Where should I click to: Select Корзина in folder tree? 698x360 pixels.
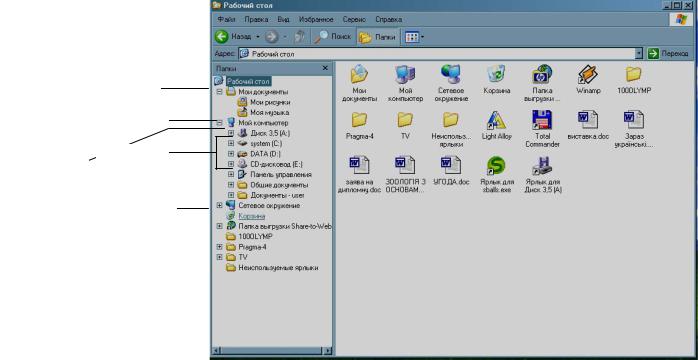pyautogui.click(x=252, y=216)
